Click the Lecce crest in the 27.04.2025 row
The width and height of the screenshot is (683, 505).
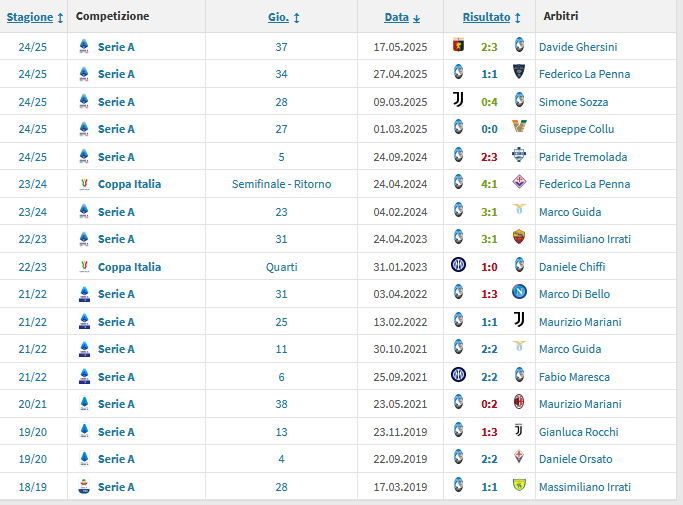[x=519, y=74]
